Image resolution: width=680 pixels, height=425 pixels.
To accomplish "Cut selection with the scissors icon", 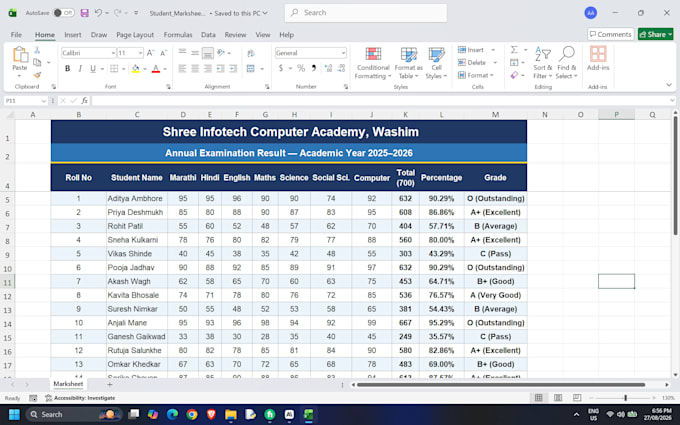I will tap(37, 50).
